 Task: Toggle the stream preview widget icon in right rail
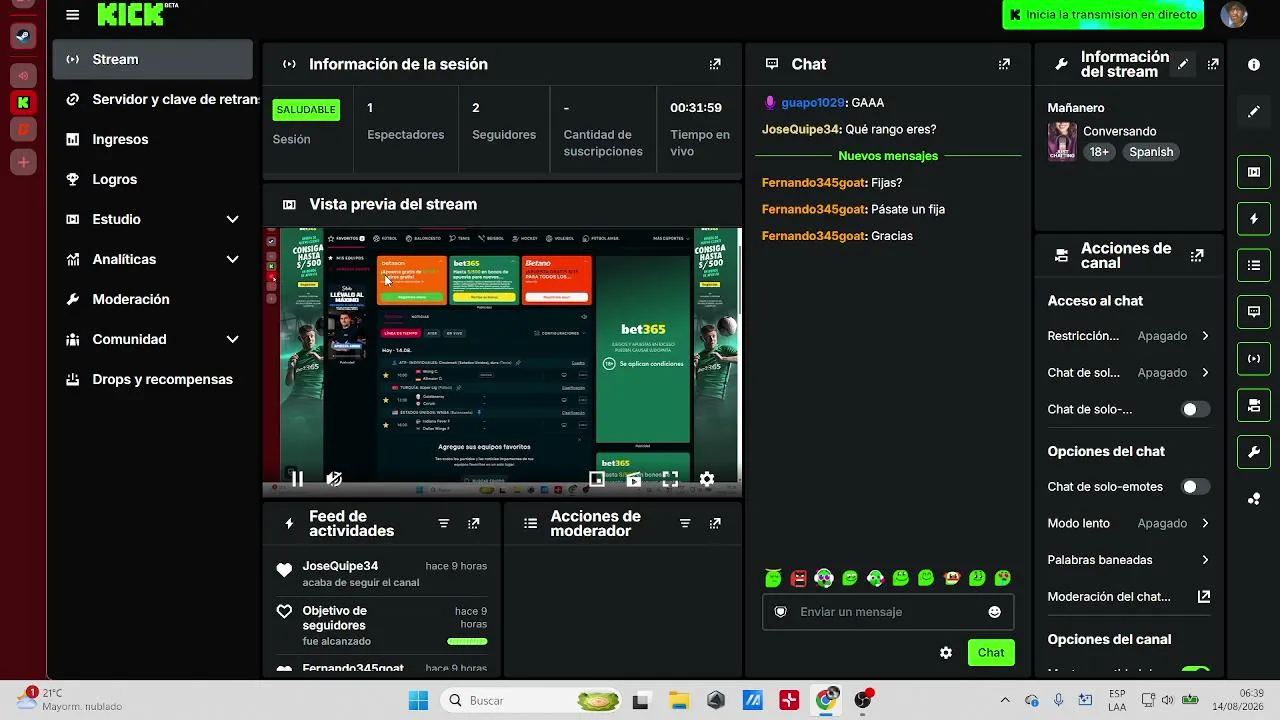[x=1254, y=171]
